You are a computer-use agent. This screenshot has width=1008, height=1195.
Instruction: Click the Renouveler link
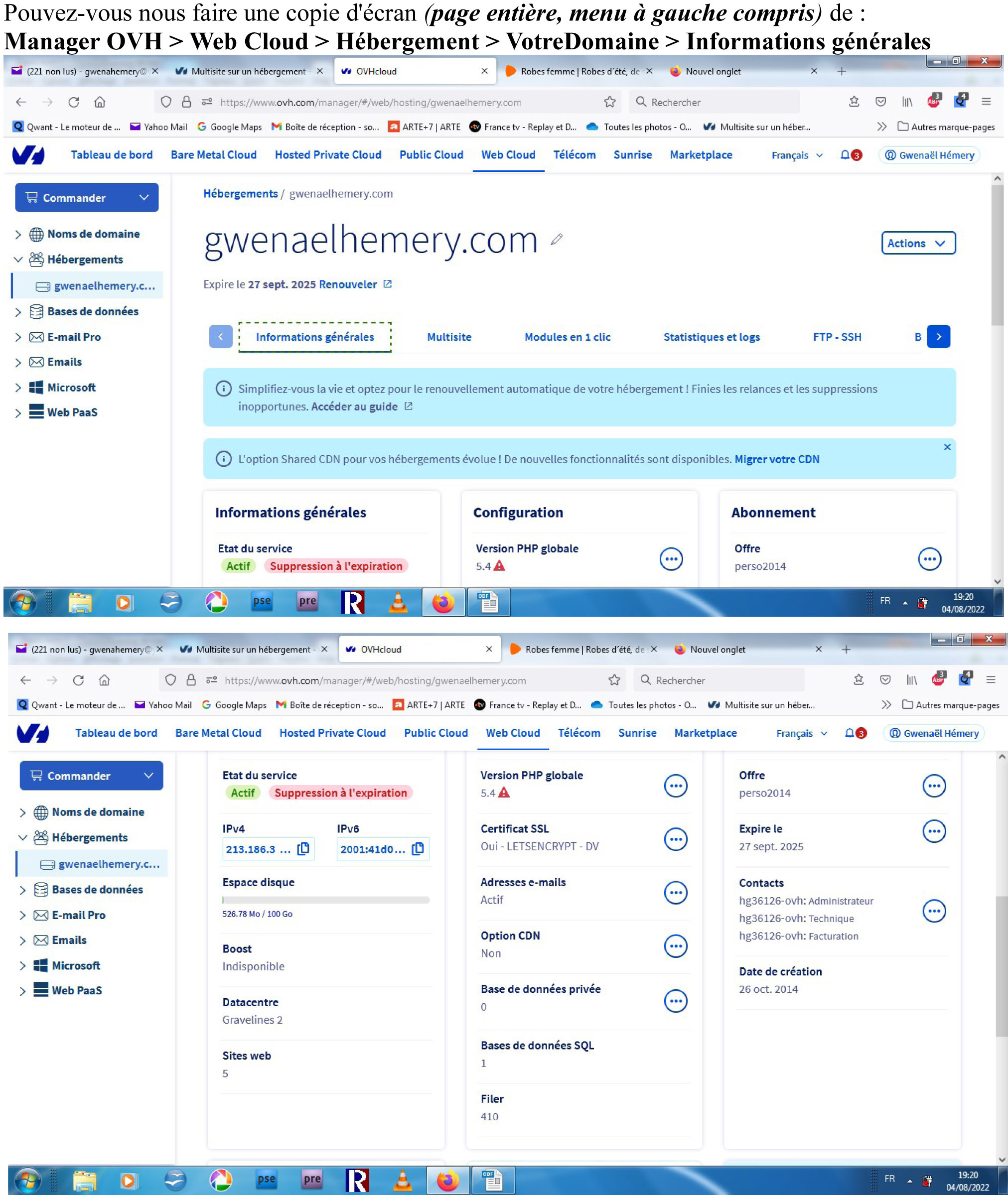348,284
